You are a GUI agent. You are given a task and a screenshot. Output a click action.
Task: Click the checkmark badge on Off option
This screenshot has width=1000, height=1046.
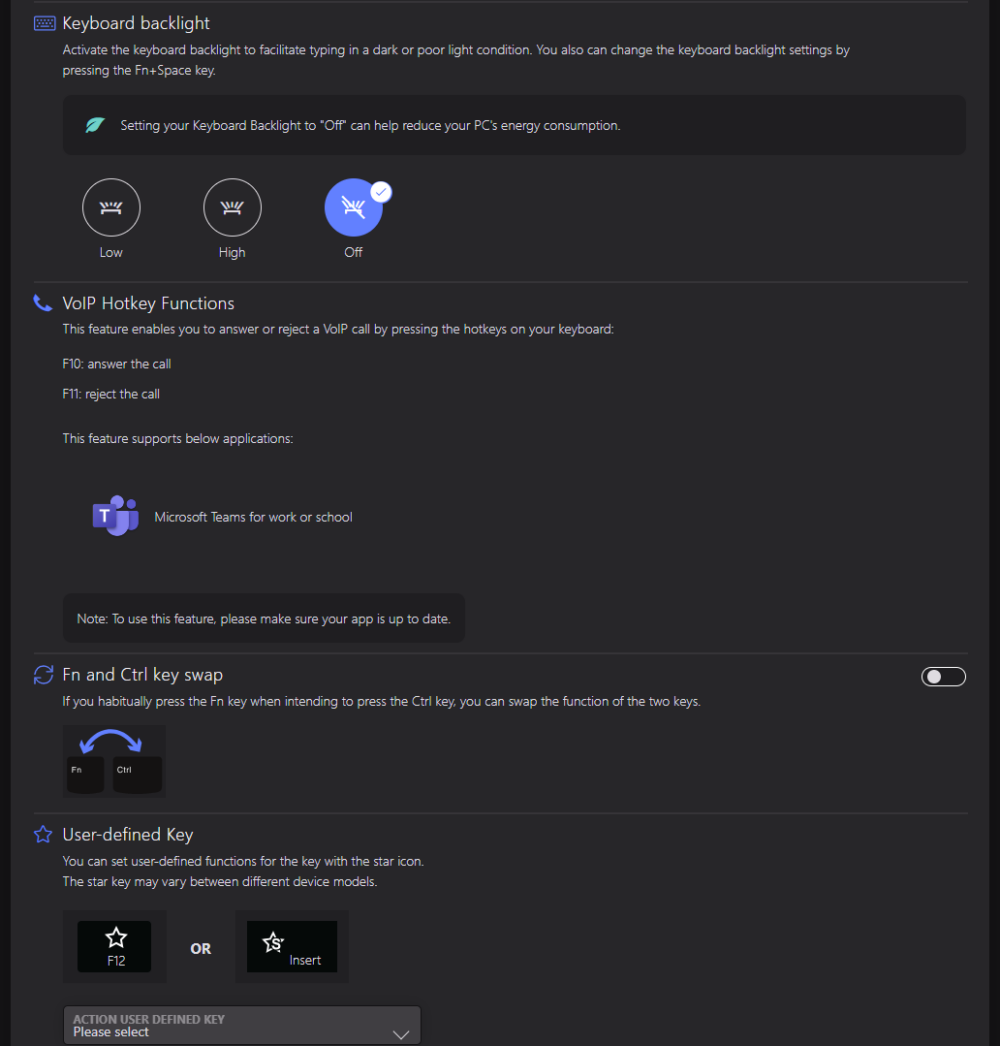point(380,191)
